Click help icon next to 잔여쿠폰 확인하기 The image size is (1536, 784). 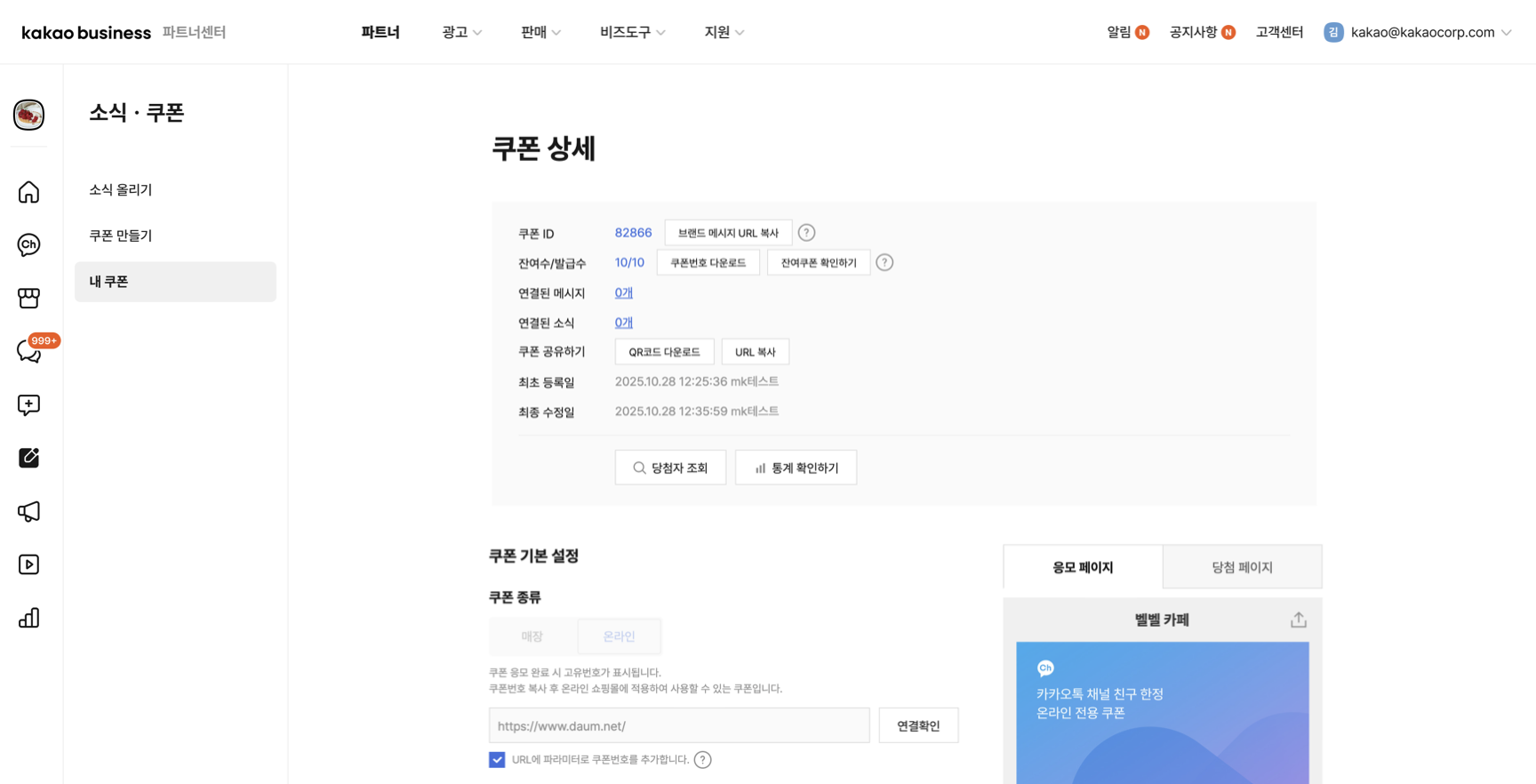884,262
